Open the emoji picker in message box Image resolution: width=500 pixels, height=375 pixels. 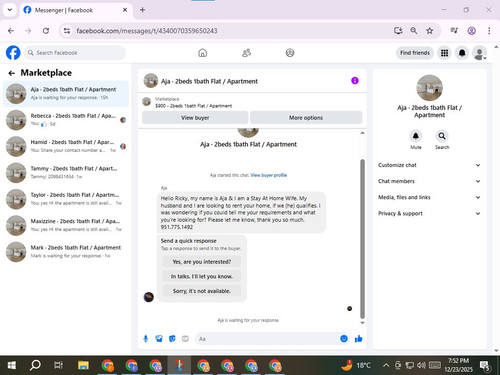344,339
